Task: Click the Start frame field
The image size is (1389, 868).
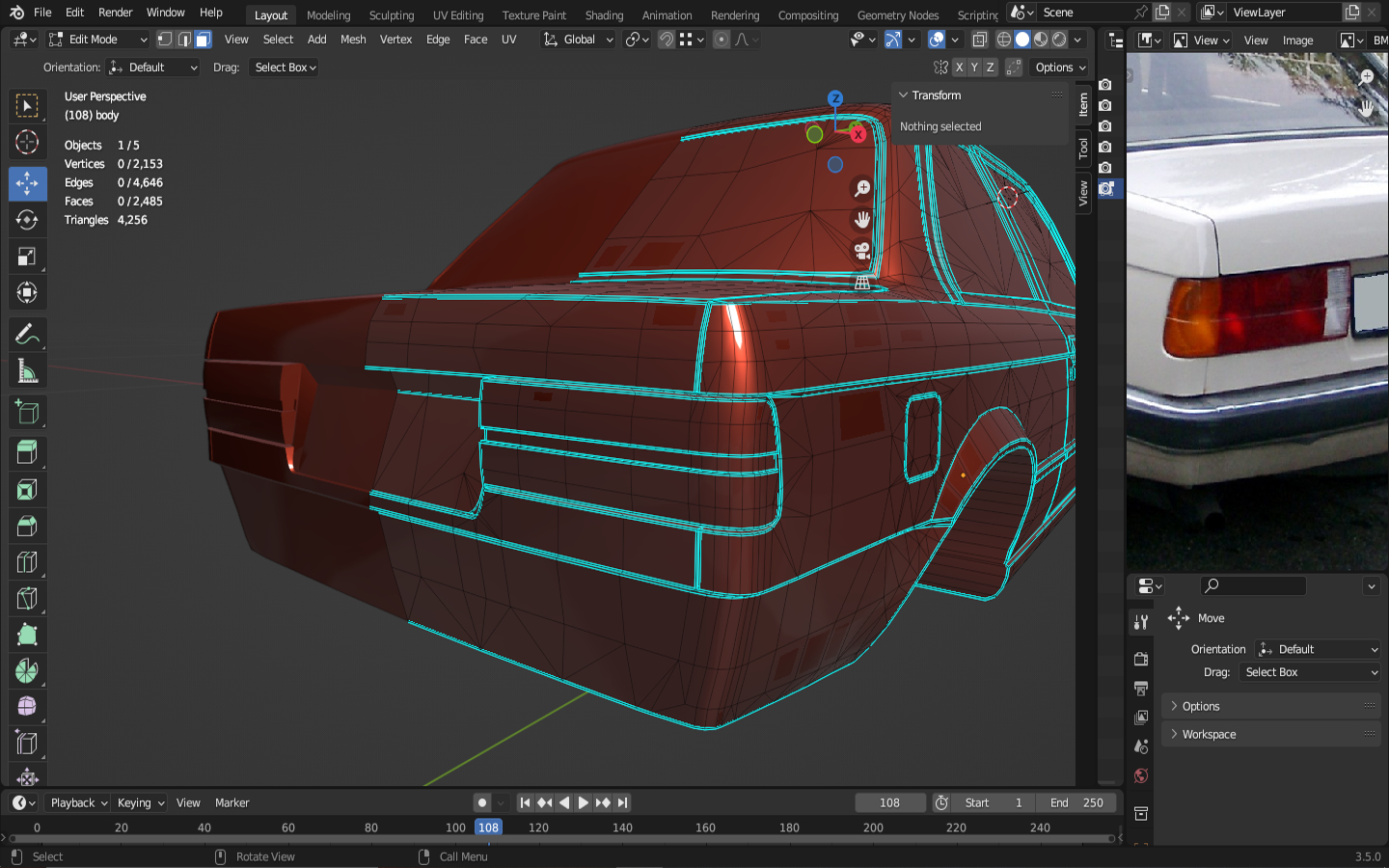Action: [994, 802]
